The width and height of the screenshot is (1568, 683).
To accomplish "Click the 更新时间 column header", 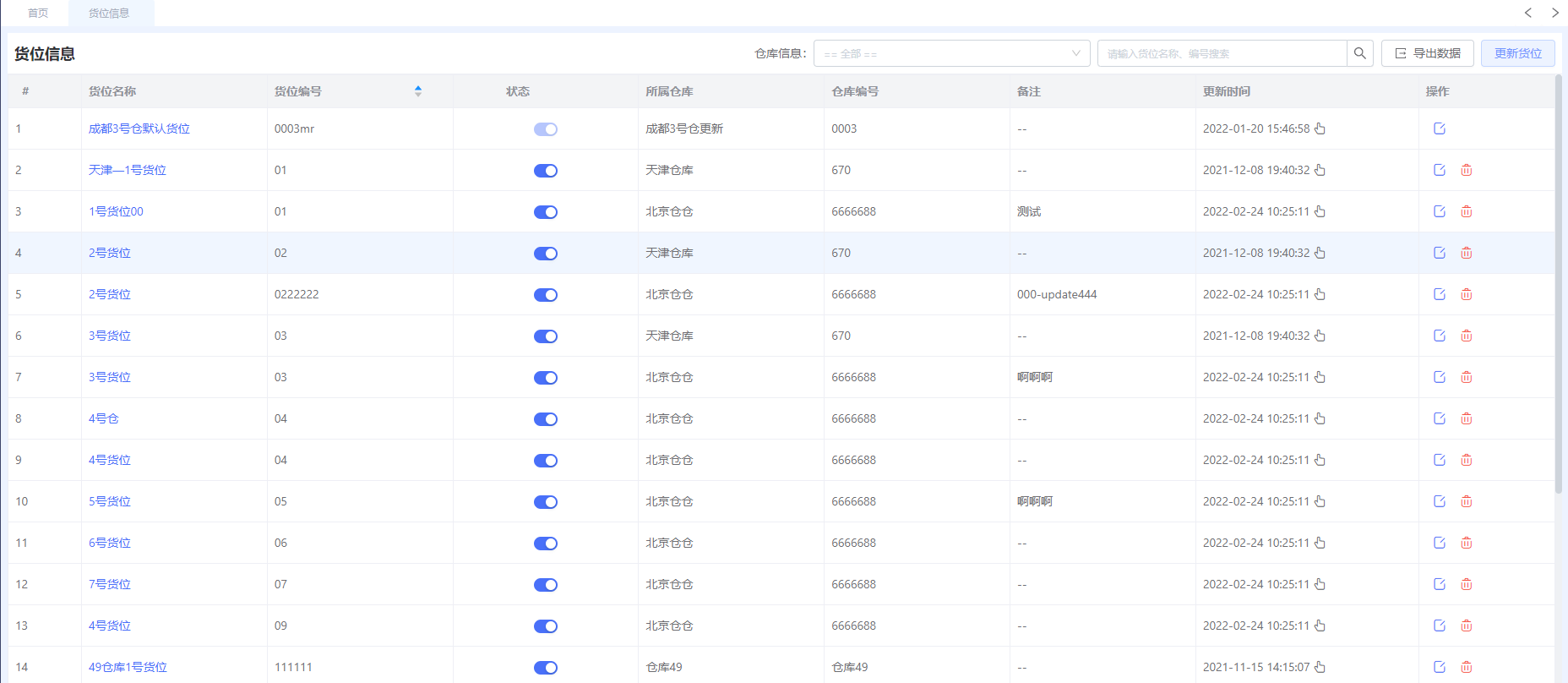I will click(1227, 91).
